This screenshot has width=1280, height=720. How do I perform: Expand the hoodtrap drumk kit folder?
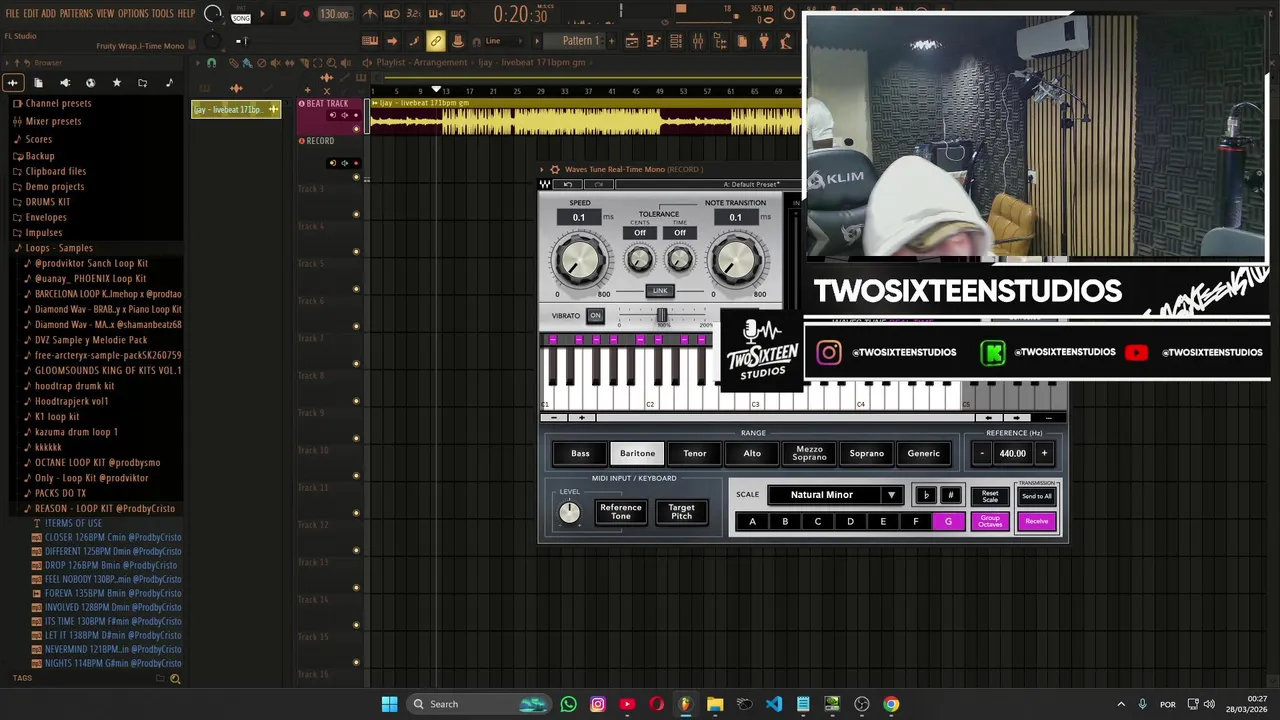pyautogui.click(x=74, y=386)
